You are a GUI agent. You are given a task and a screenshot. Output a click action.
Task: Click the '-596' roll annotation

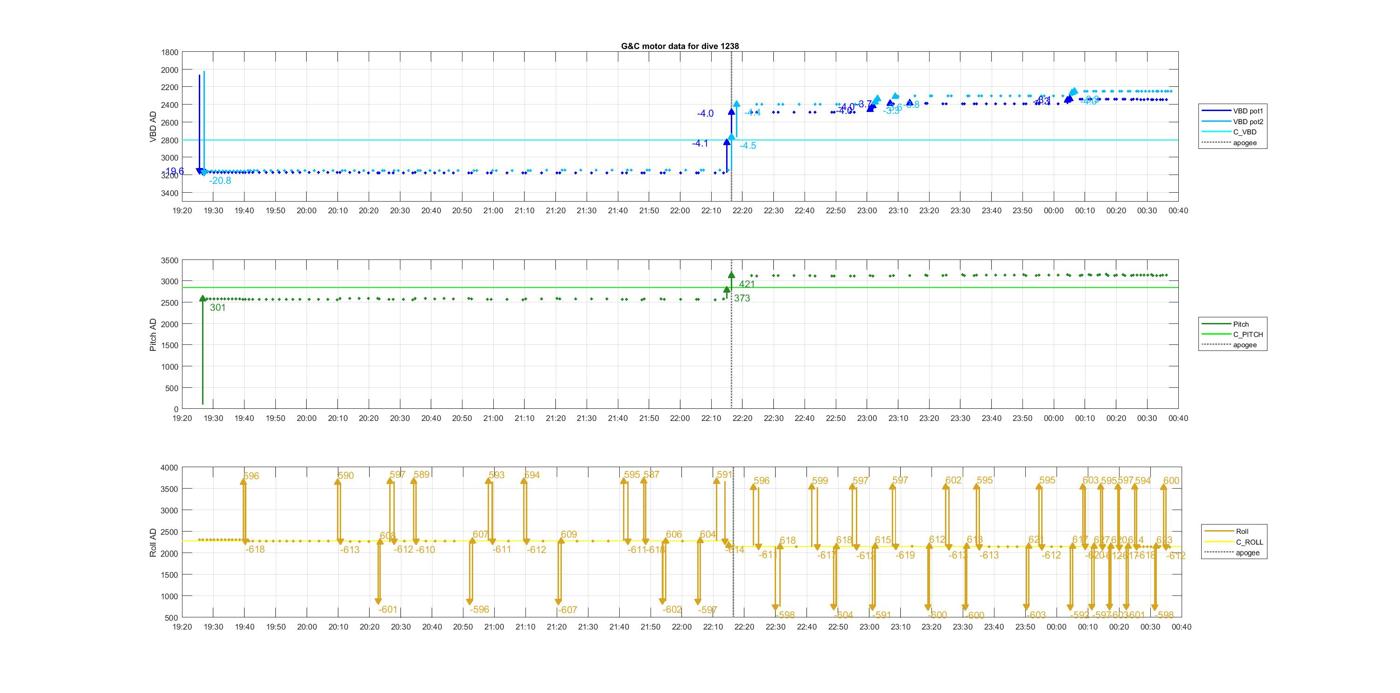pyautogui.click(x=480, y=610)
